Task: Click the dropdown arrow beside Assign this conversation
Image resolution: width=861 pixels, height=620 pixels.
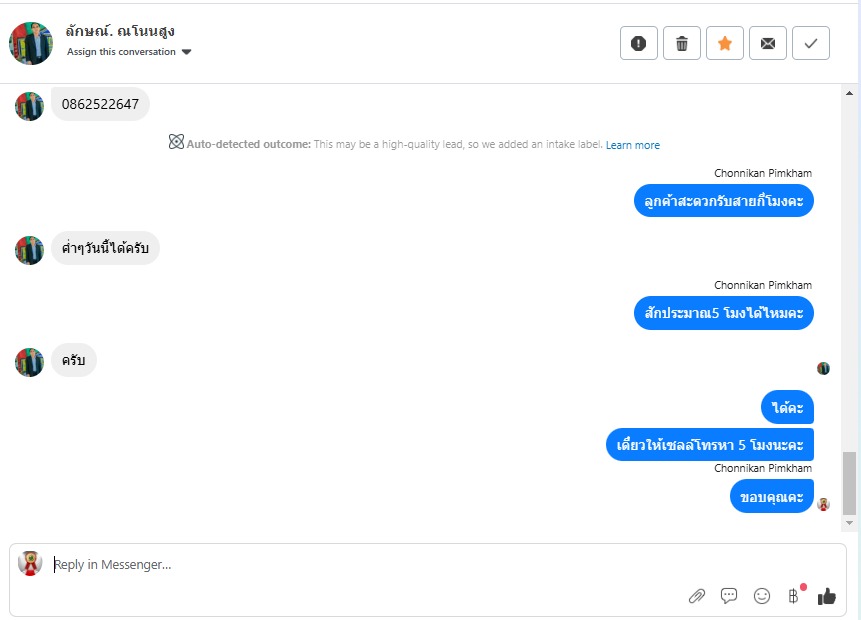Action: (x=187, y=52)
